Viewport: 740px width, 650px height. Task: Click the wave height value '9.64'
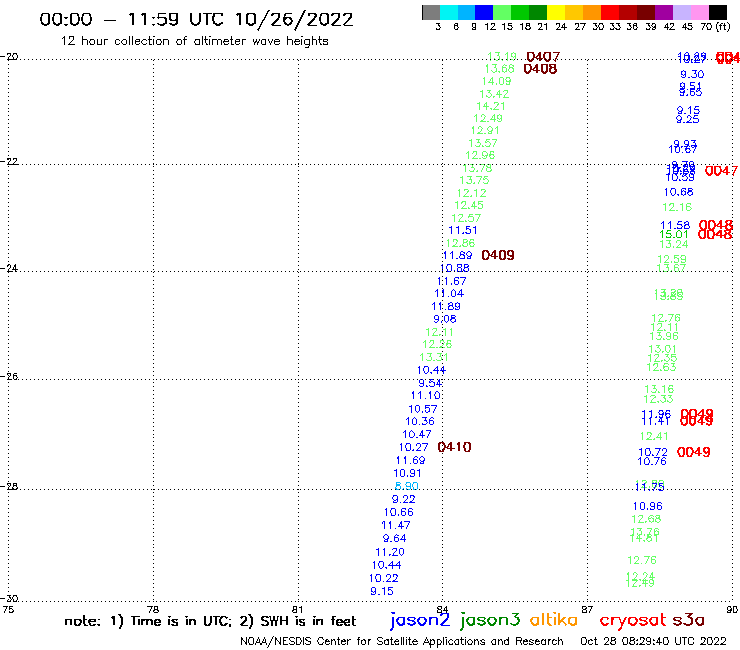[395, 538]
